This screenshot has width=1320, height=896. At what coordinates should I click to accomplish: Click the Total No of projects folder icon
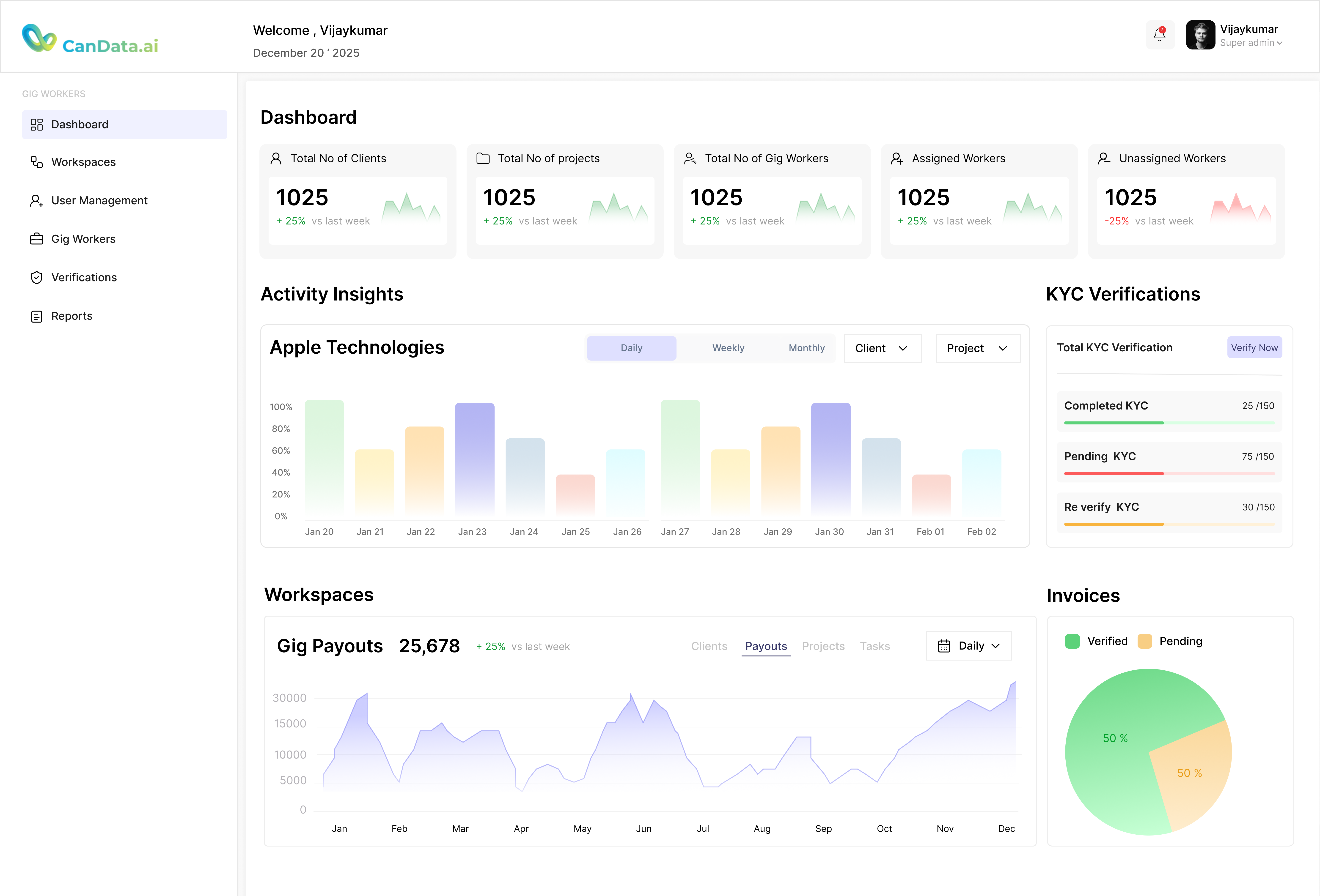[x=483, y=158]
